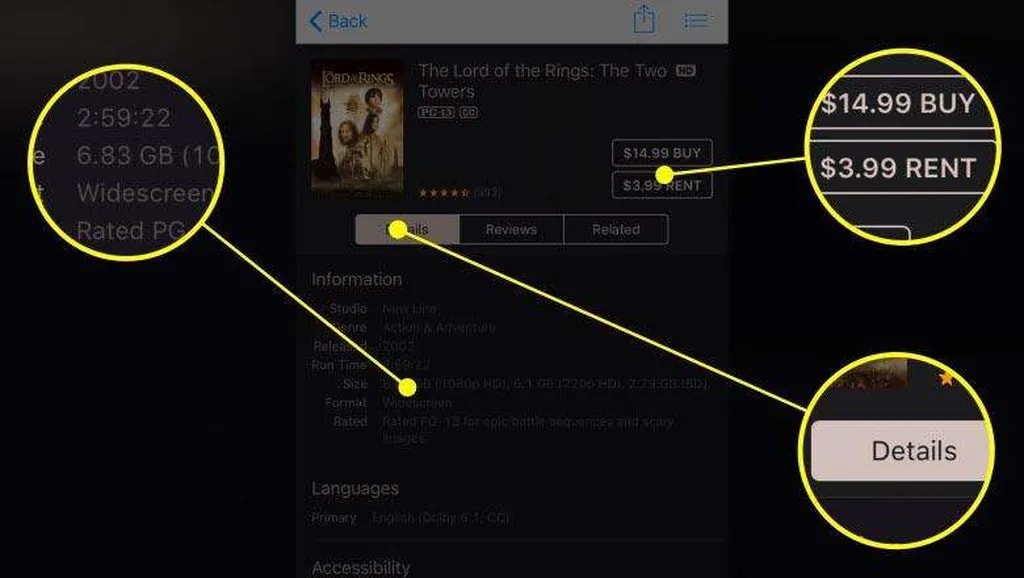This screenshot has height=578, width=1024.
Task: Tap the Back text link
Action: pos(347,21)
